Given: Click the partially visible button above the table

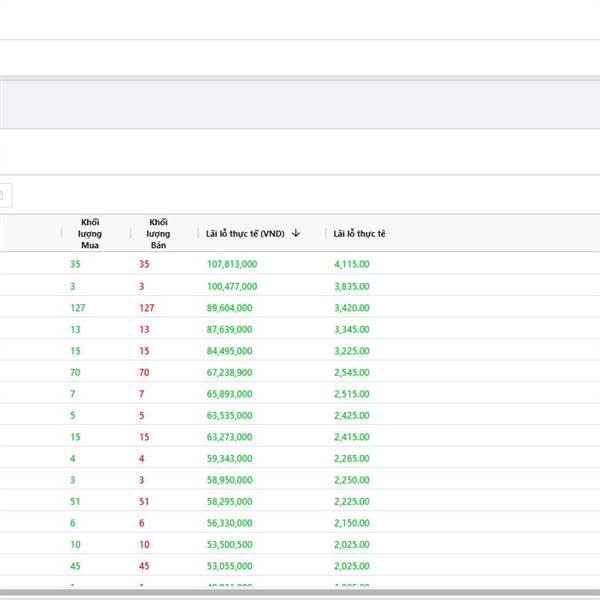Looking at the screenshot, I should point(5,196).
